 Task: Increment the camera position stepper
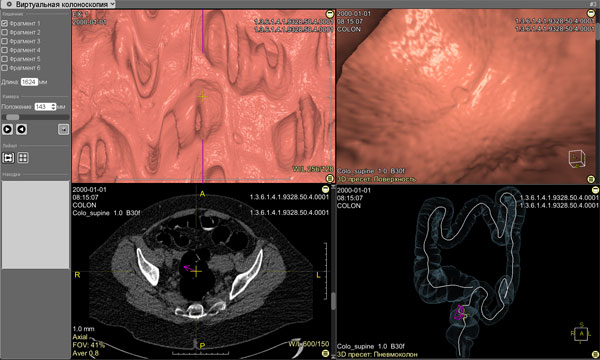click(x=54, y=105)
